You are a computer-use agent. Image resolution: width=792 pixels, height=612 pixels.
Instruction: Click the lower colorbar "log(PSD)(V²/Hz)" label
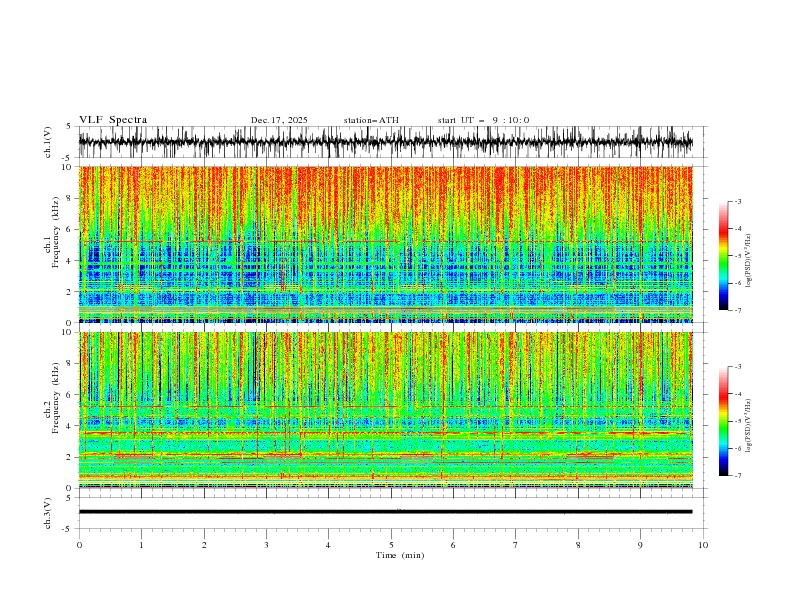(x=748, y=425)
